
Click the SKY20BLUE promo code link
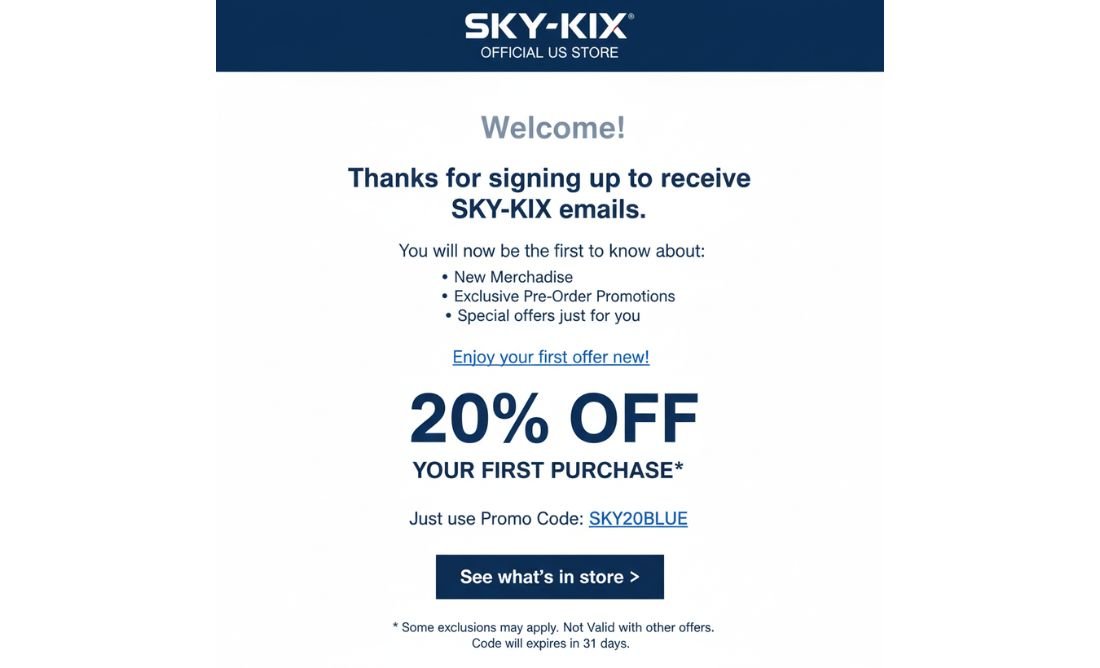tap(637, 518)
